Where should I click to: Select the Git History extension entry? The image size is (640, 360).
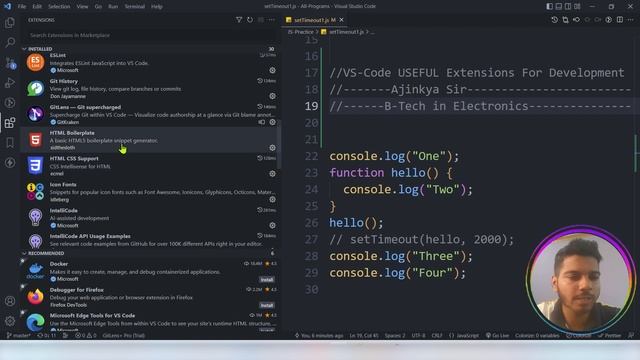pyautogui.click(x=149, y=89)
